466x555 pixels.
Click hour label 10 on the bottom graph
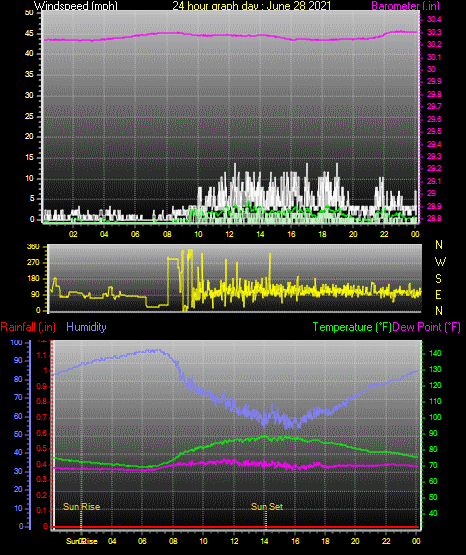203,541
